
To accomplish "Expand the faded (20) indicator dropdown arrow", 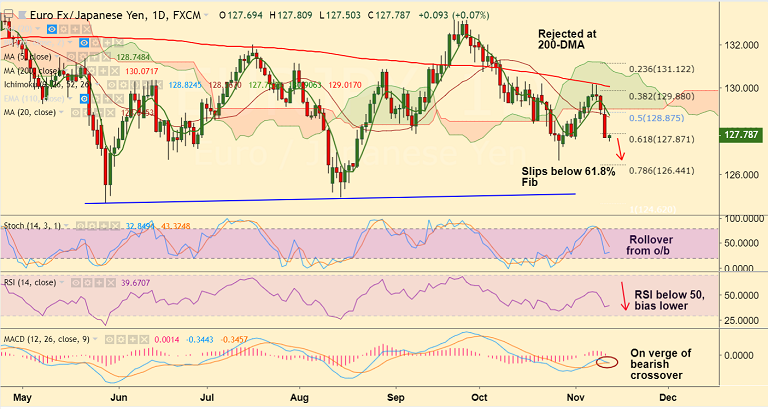I will click(38, 28).
